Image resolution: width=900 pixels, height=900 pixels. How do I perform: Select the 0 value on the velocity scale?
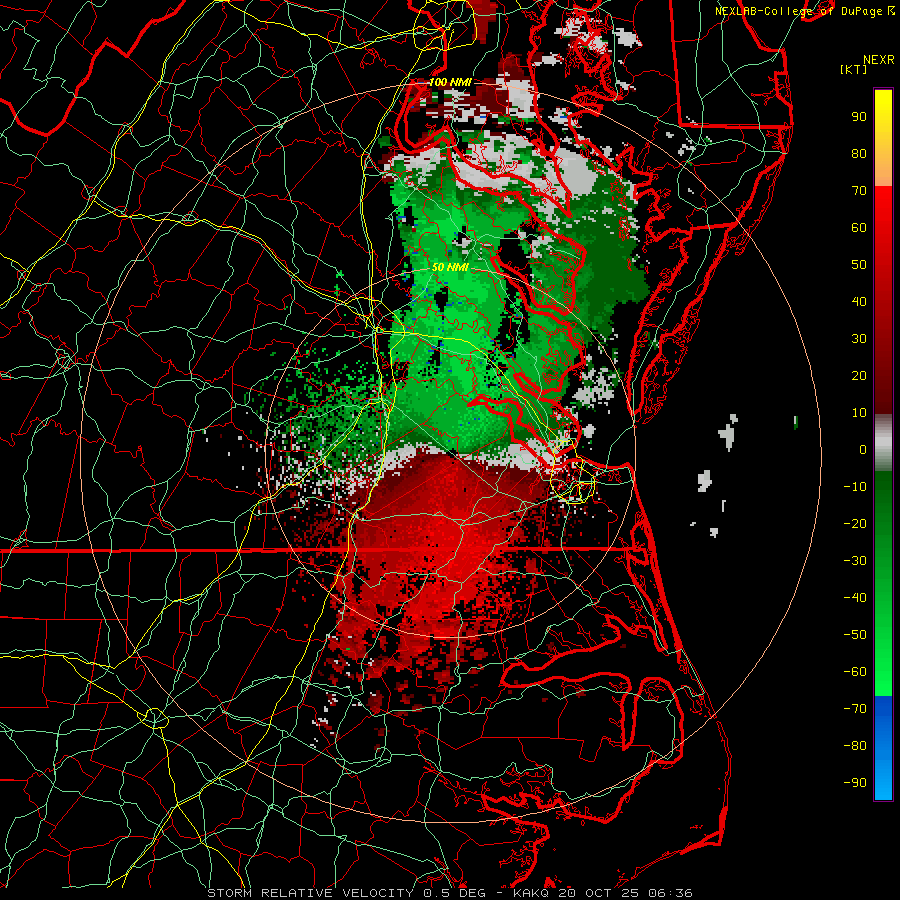pos(863,449)
